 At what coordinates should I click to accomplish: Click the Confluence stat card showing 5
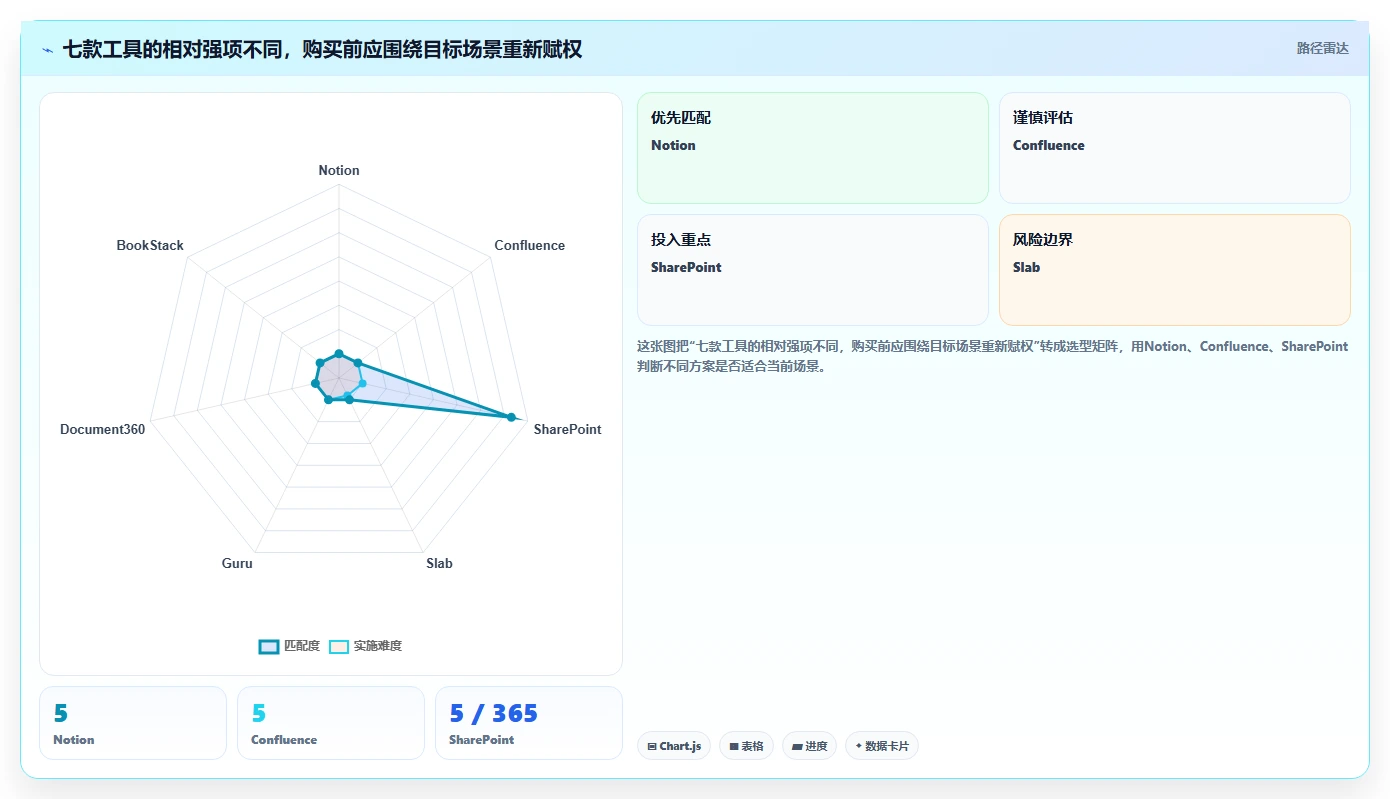pos(331,723)
